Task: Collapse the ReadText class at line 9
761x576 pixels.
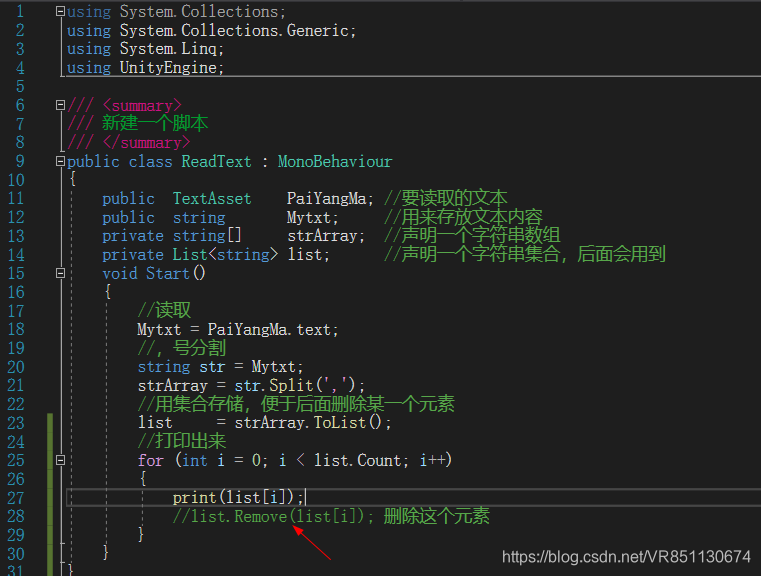Action: [x=60, y=161]
